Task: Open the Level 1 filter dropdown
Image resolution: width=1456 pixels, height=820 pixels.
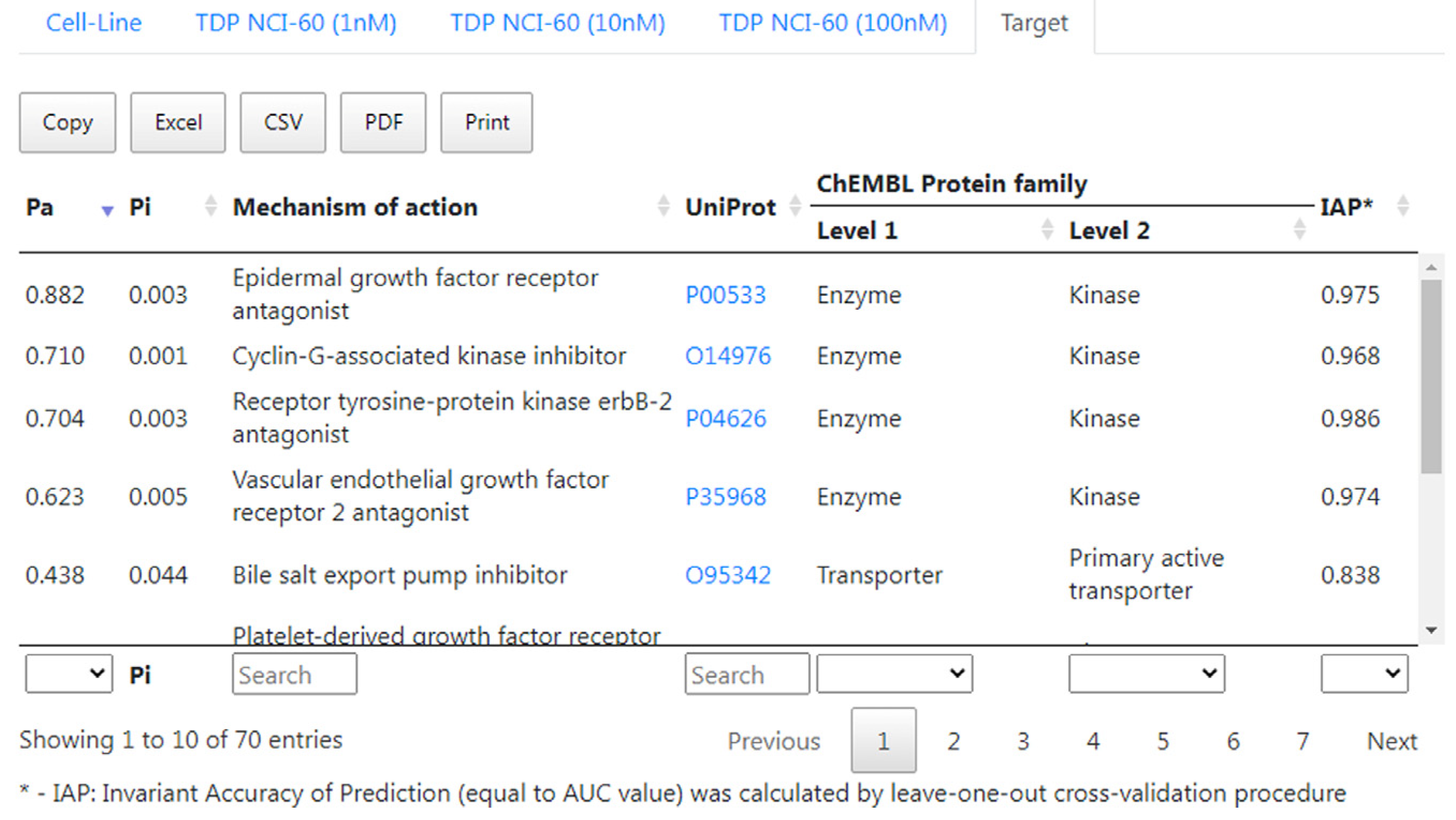Action: pos(894,673)
